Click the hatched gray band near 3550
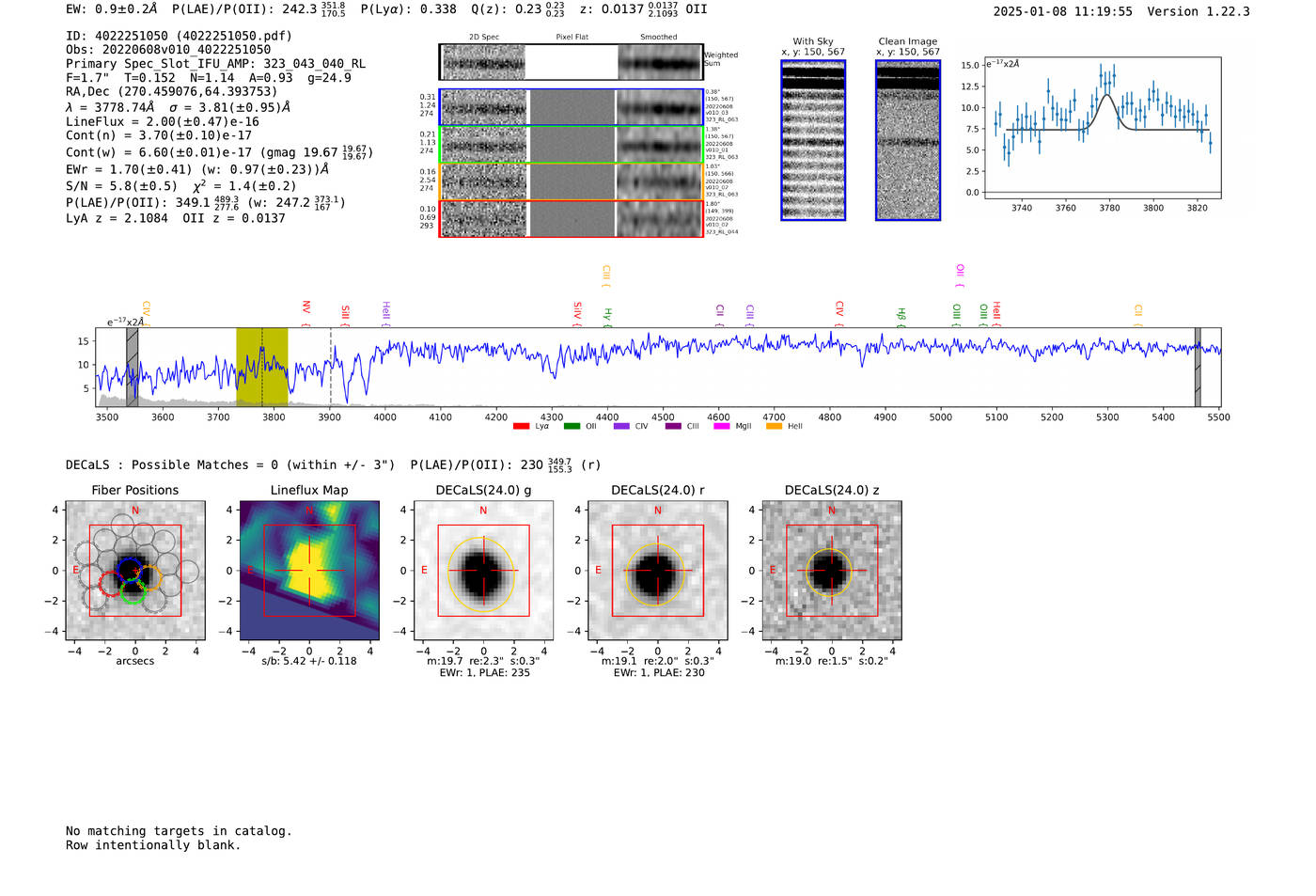1316x896 pixels. click(x=133, y=367)
